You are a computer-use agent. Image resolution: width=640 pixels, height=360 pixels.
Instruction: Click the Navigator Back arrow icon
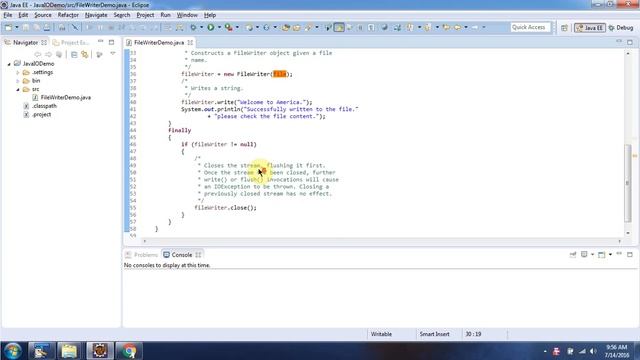pos(38,54)
